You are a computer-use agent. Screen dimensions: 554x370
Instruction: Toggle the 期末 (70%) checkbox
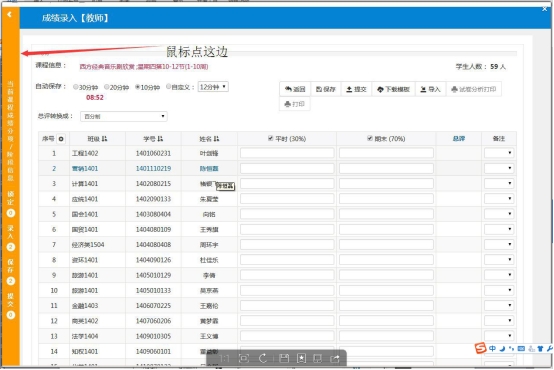point(370,138)
